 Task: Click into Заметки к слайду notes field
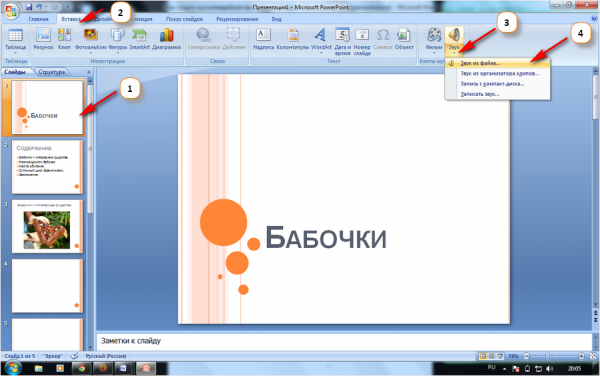click(344, 341)
